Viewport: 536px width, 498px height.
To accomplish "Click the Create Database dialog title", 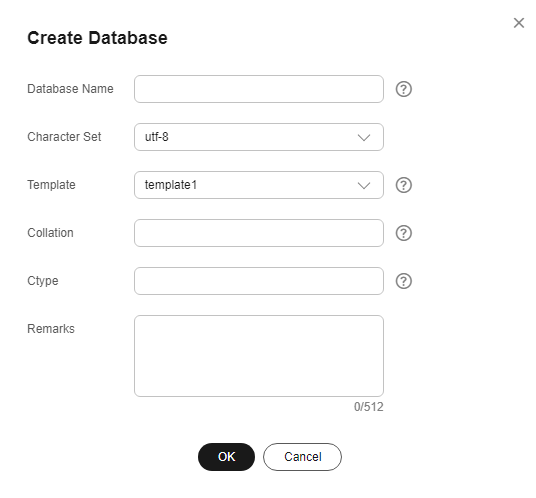I will click(x=97, y=38).
